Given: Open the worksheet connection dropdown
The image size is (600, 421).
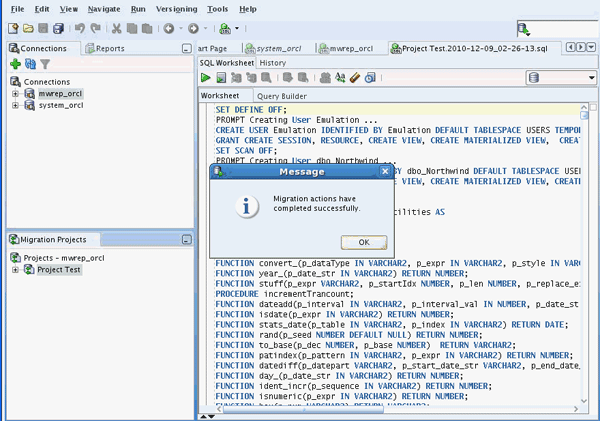Looking at the screenshot, I should 589,78.
